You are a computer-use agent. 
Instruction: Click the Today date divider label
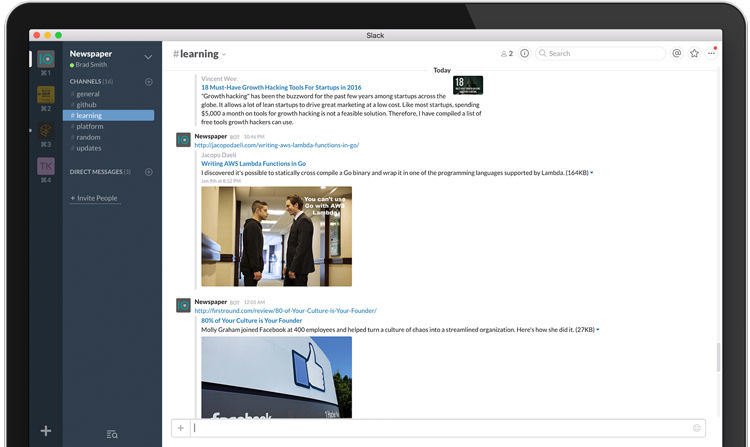coord(442,70)
